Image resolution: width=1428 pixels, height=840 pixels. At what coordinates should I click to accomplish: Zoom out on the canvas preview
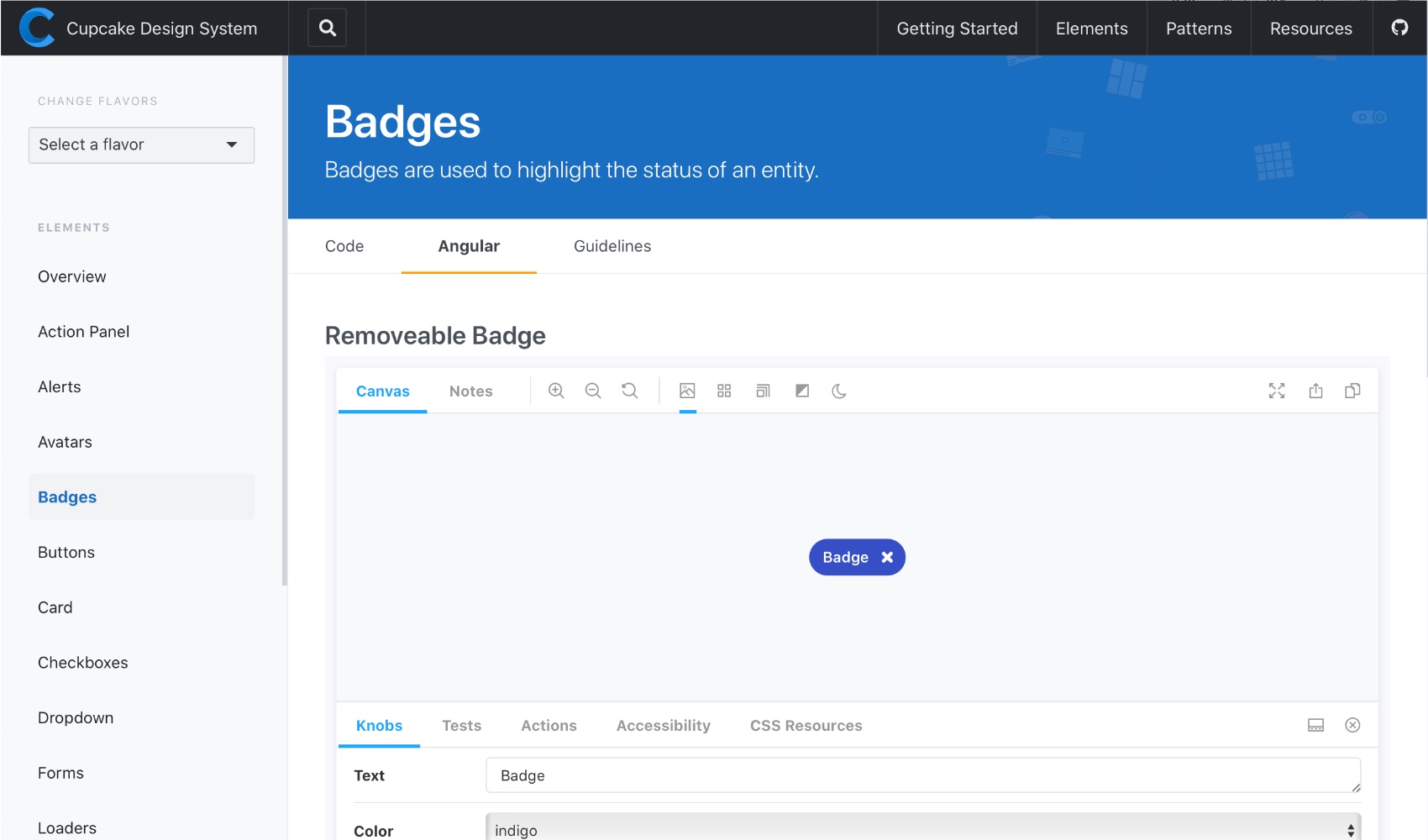pyautogui.click(x=593, y=391)
